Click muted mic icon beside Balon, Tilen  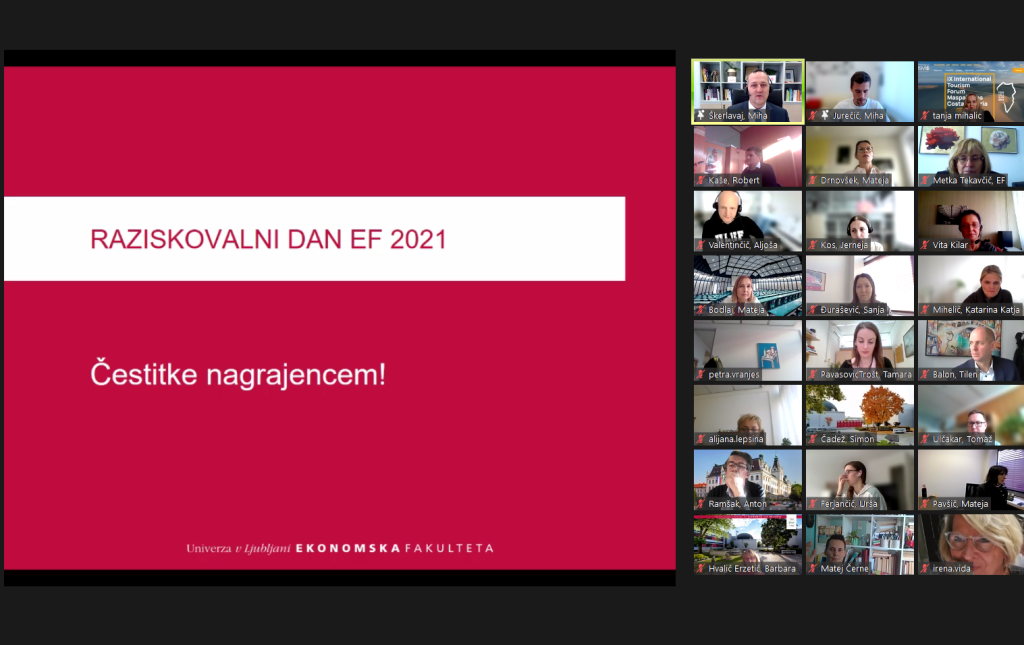pyautogui.click(x=925, y=375)
